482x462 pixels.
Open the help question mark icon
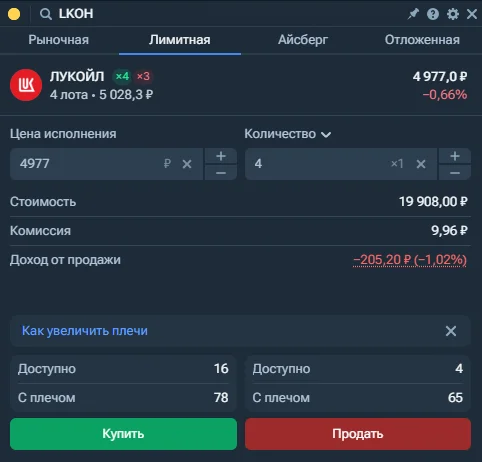433,14
